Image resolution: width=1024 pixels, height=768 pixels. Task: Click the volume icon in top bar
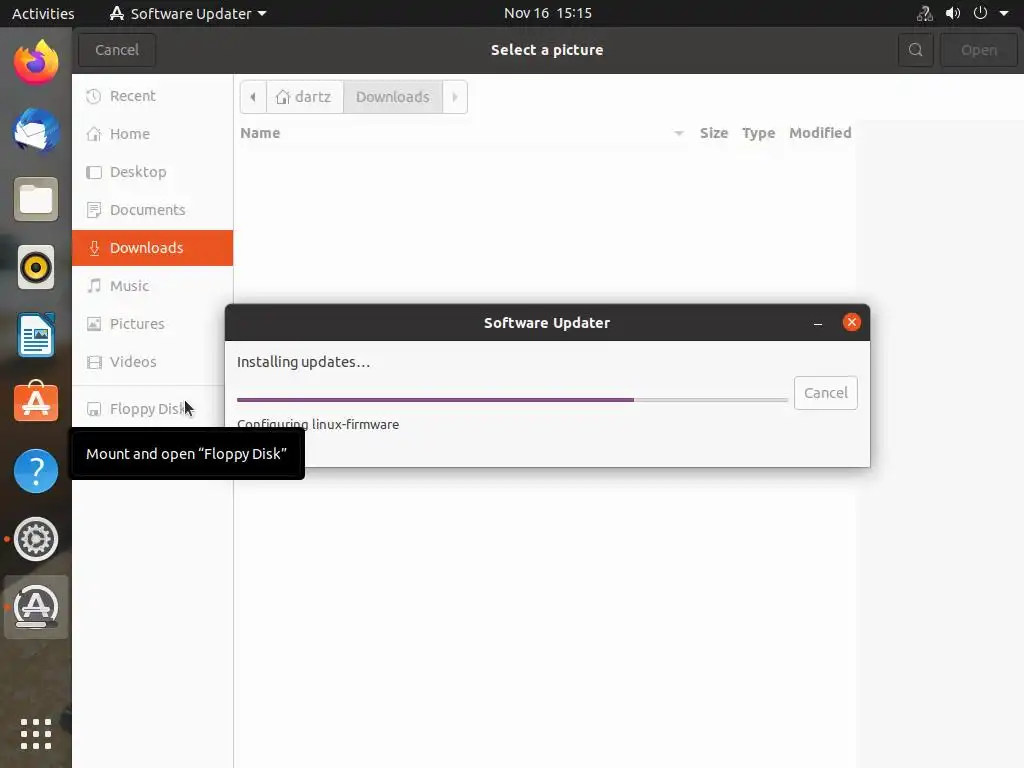pyautogui.click(x=953, y=14)
